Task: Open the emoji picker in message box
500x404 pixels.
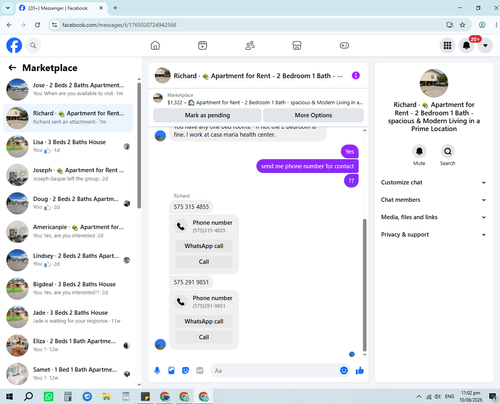Action: [344, 370]
